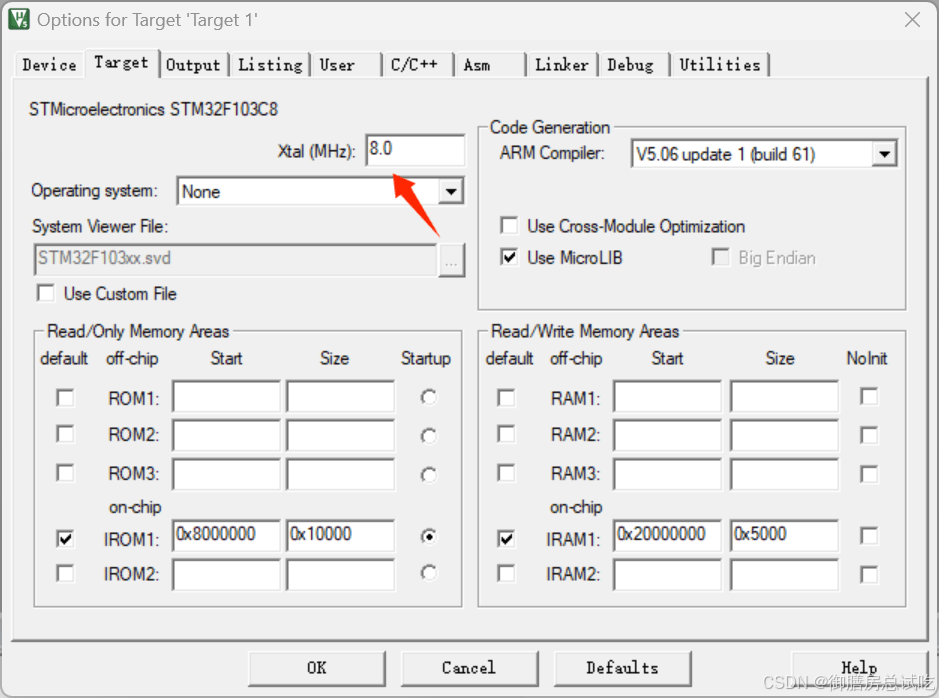The width and height of the screenshot is (939, 698).
Task: Click the Defaults button
Action: pos(622,668)
